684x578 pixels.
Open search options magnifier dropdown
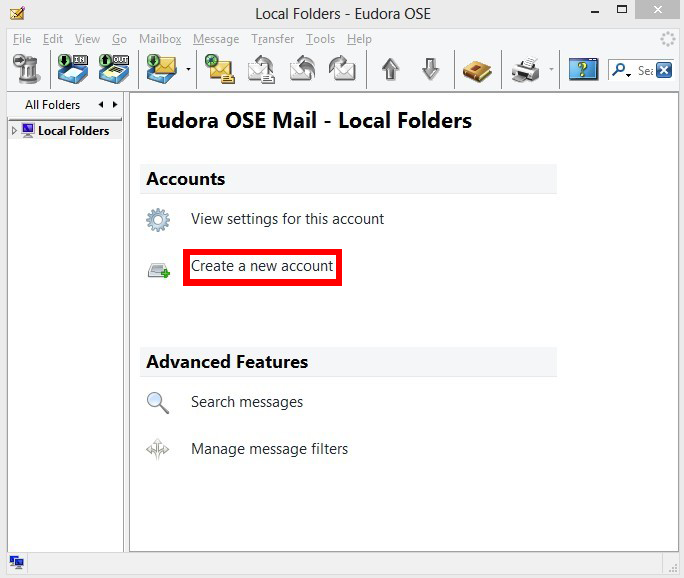click(621, 70)
